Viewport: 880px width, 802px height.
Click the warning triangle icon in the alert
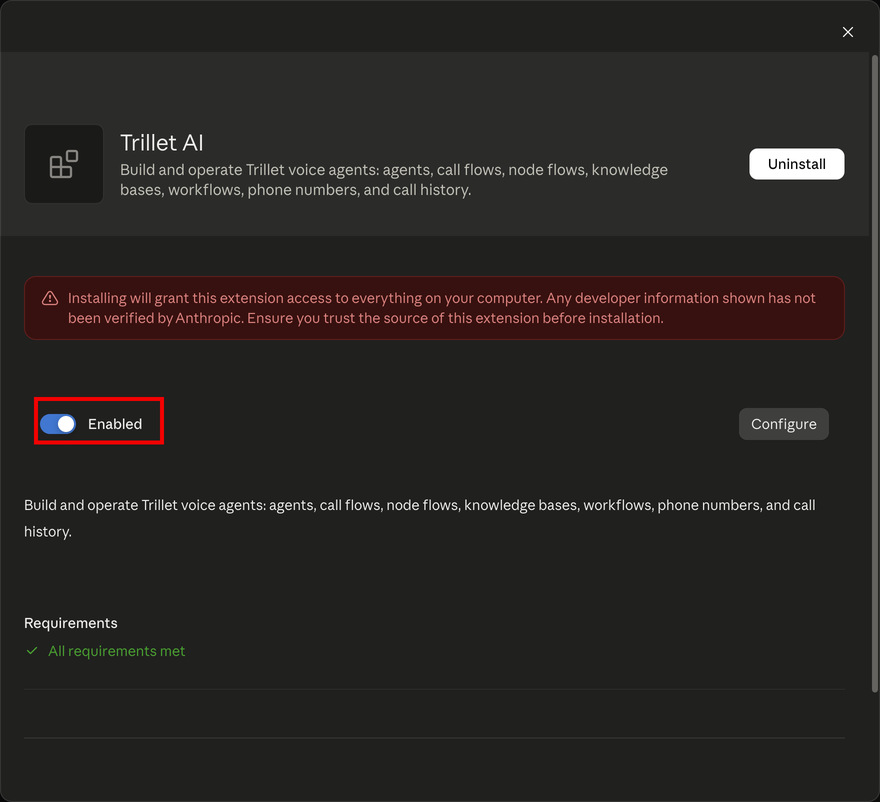(x=50, y=299)
